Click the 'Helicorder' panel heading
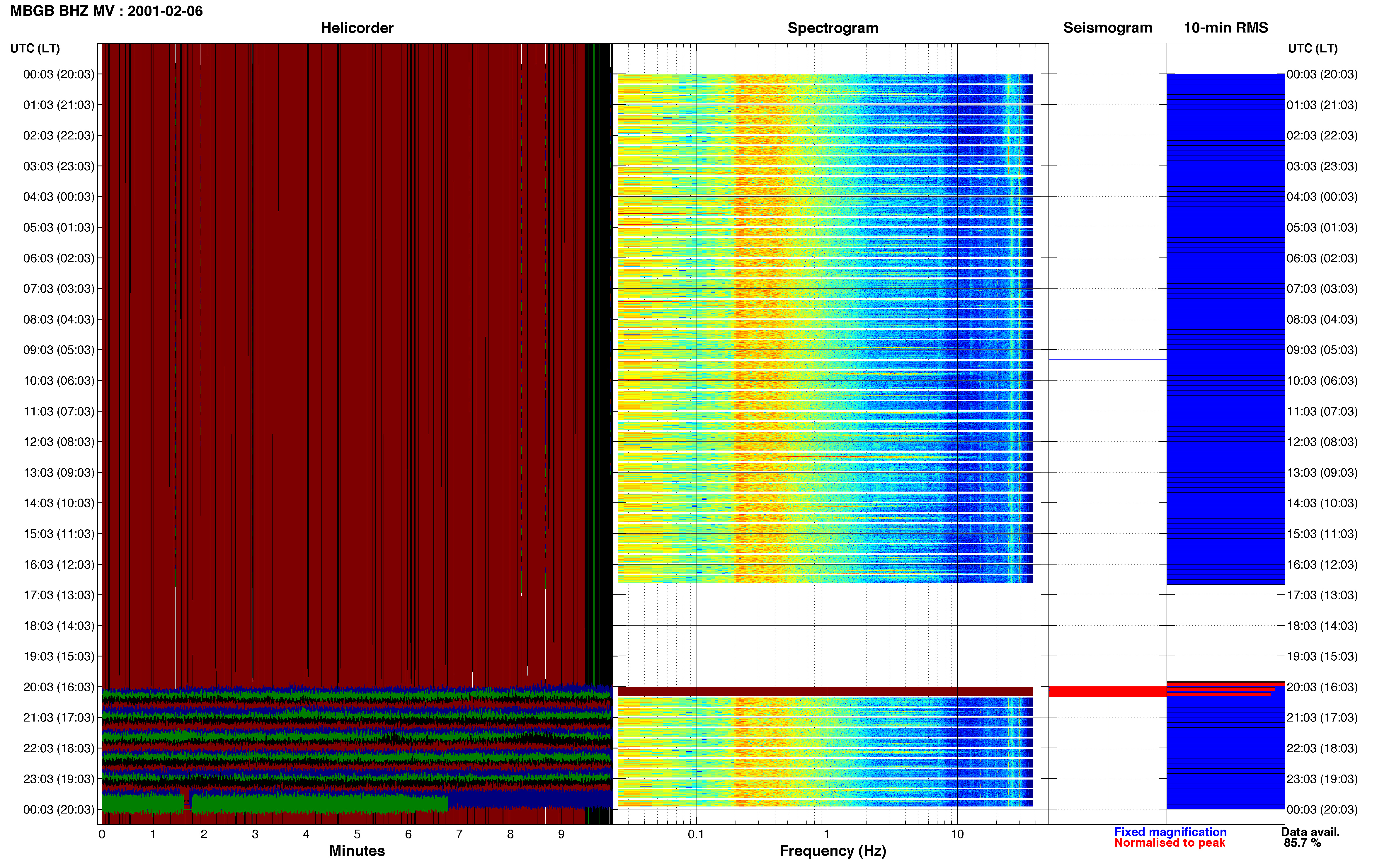This screenshot has height=868, width=1389. 357,28
